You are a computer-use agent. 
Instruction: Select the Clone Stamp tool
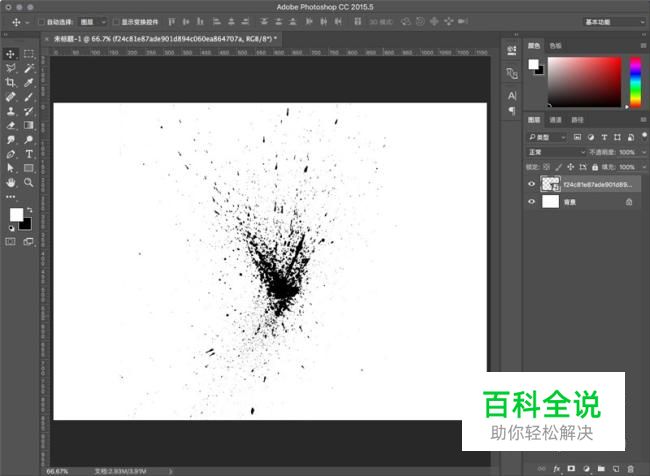(x=10, y=111)
